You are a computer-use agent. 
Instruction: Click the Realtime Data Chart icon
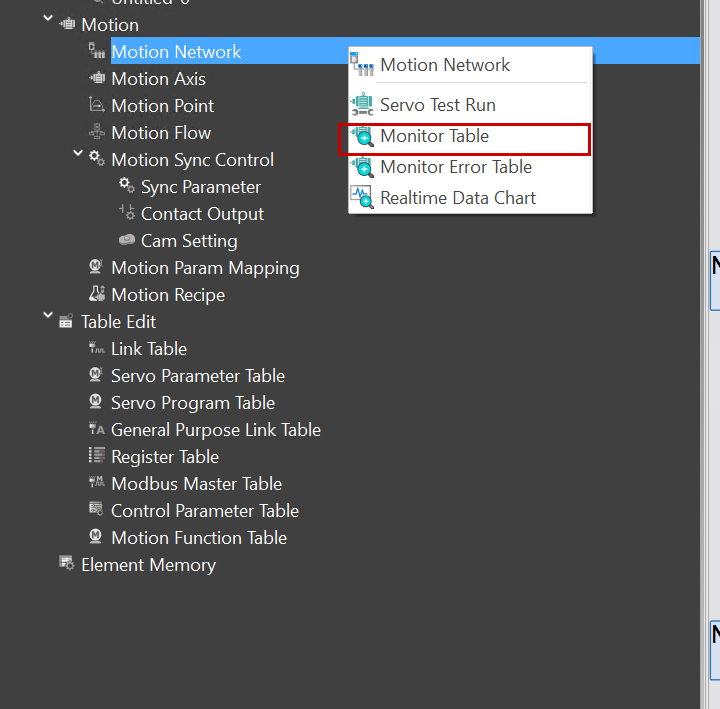[362, 198]
